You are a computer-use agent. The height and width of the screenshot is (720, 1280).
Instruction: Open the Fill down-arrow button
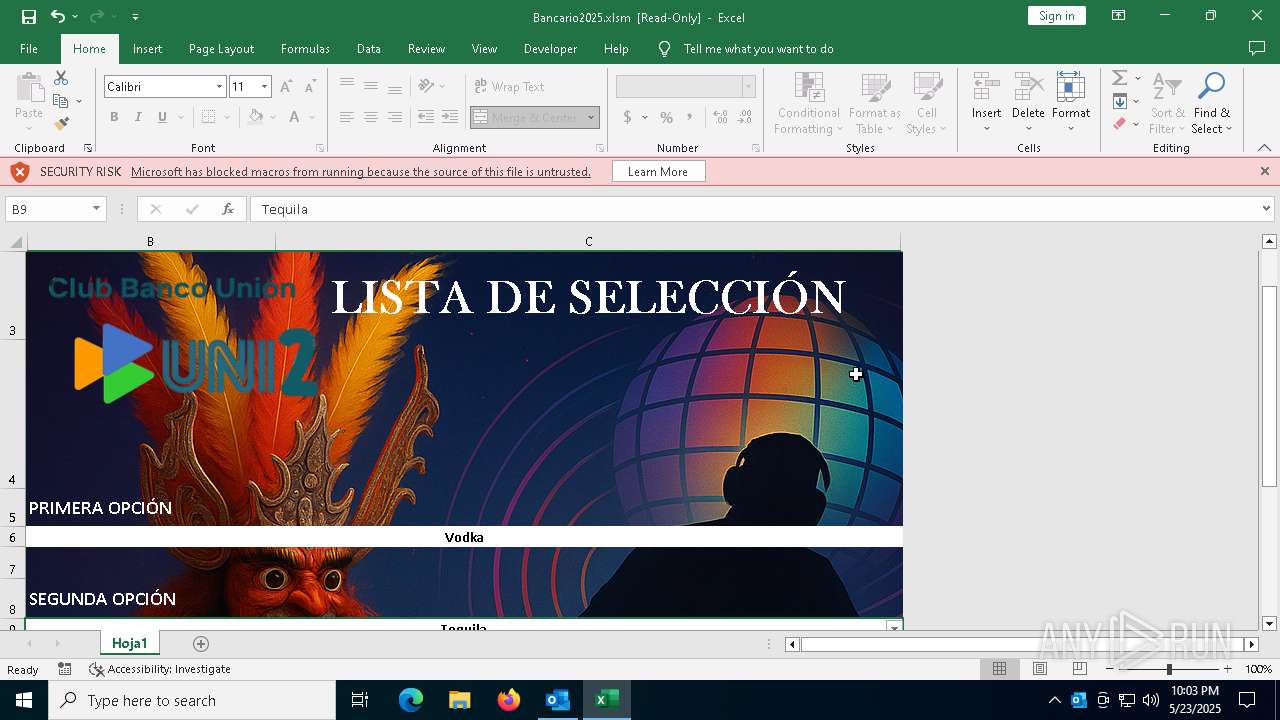(x=1120, y=101)
